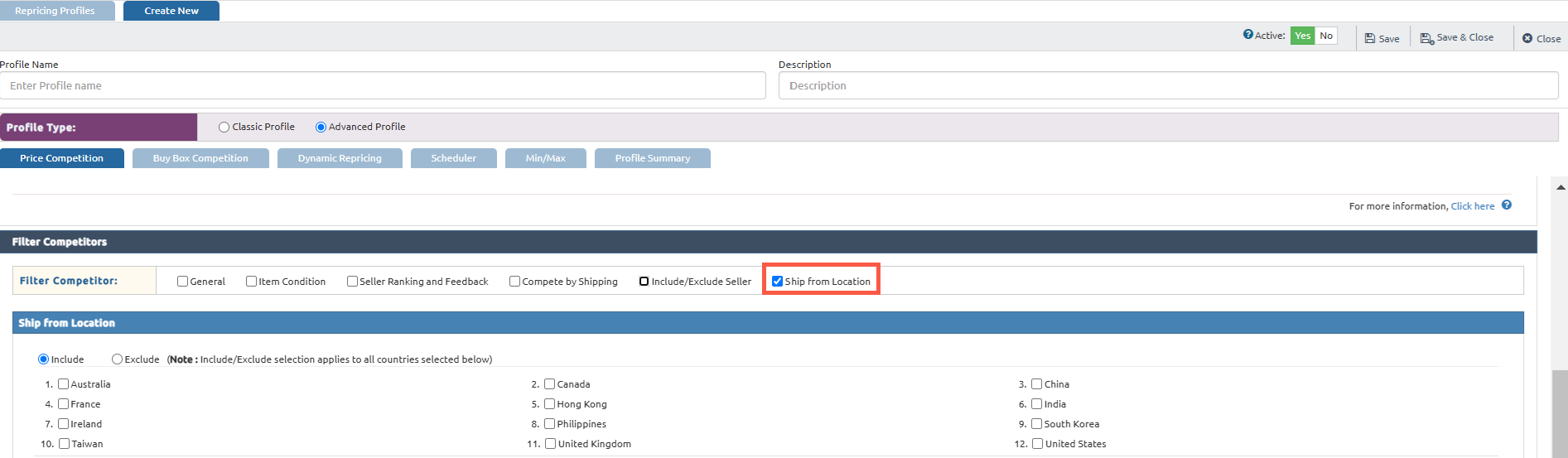The image size is (1568, 458).
Task: Click the Close circle-x icon
Action: click(x=1527, y=38)
